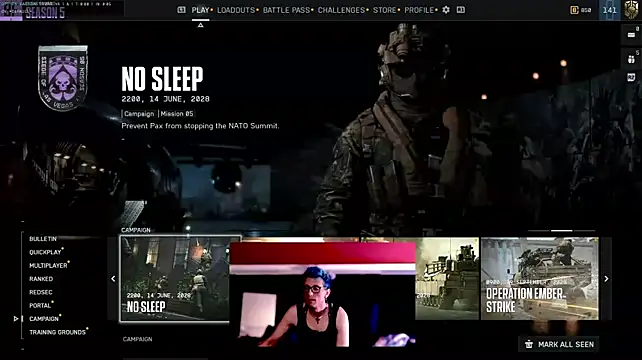Open the LOADOUTS tab
The image size is (642, 360).
click(236, 10)
